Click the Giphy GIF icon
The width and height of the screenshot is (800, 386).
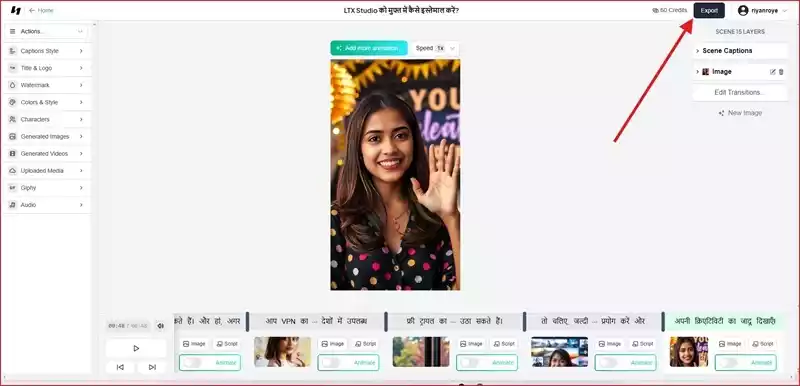coord(12,188)
